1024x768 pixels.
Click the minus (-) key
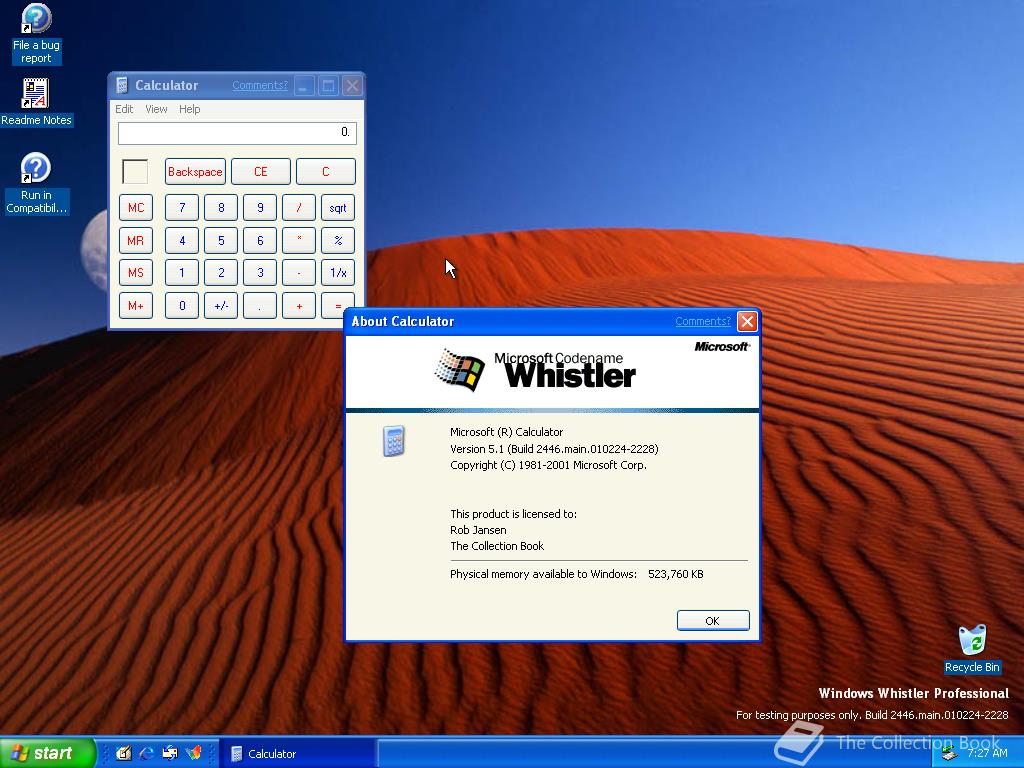tap(299, 272)
